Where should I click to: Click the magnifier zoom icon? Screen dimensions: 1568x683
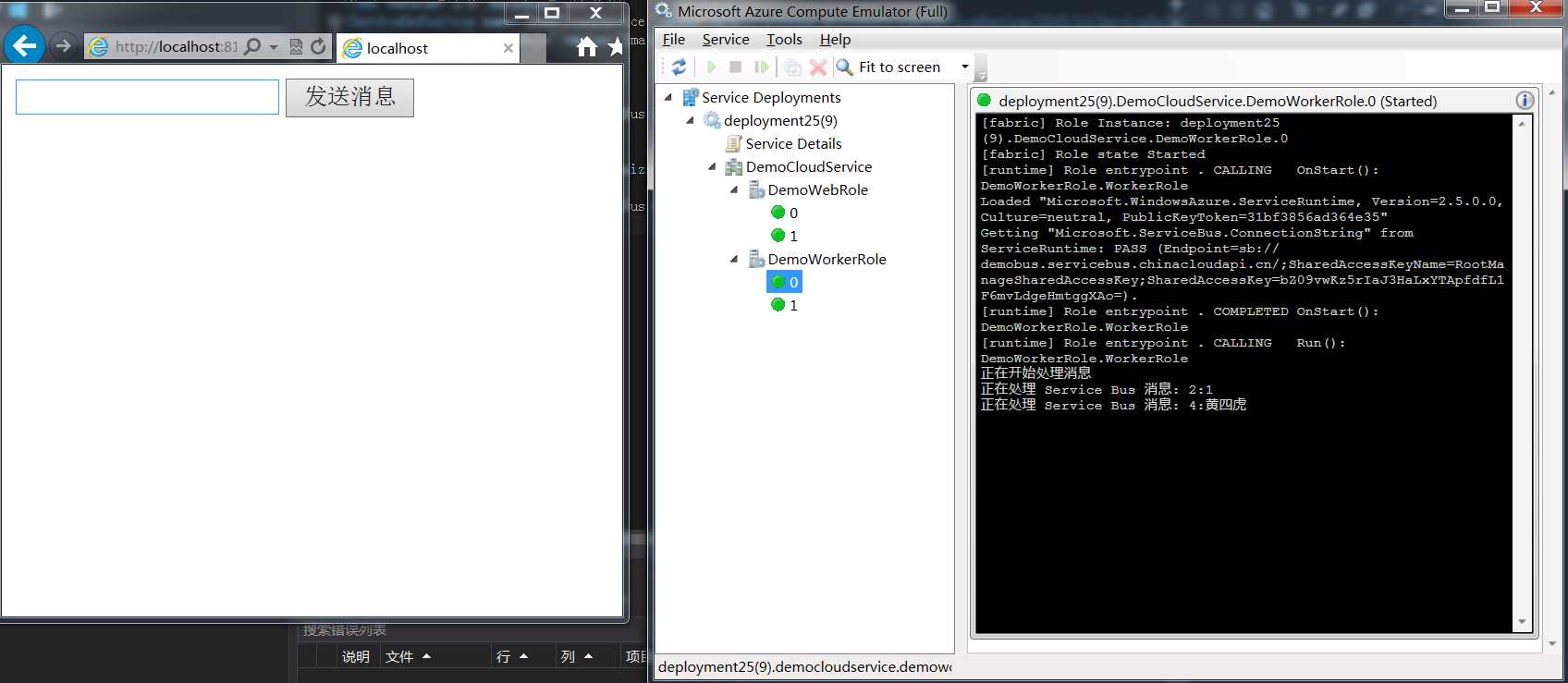tap(844, 67)
